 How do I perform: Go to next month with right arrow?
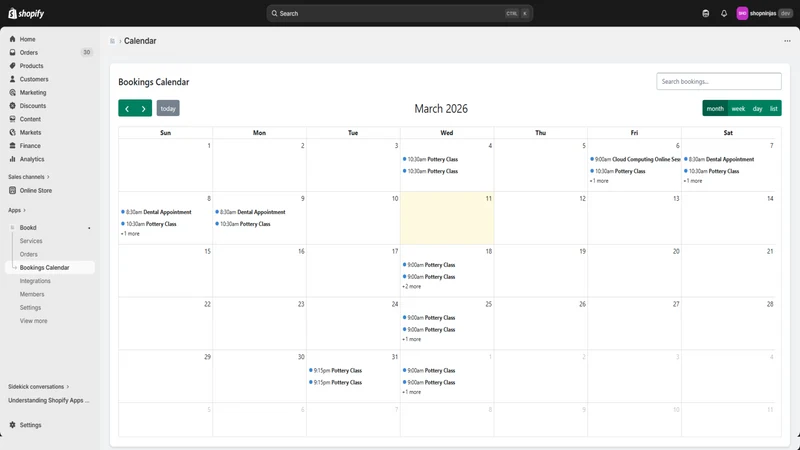pos(143,108)
